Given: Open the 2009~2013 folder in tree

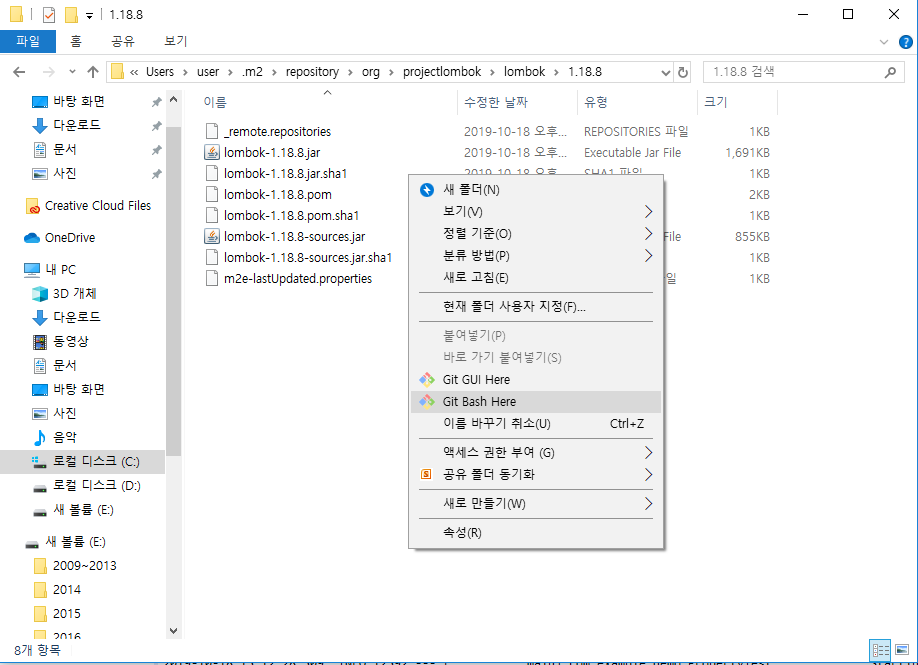Looking at the screenshot, I should (x=85, y=566).
